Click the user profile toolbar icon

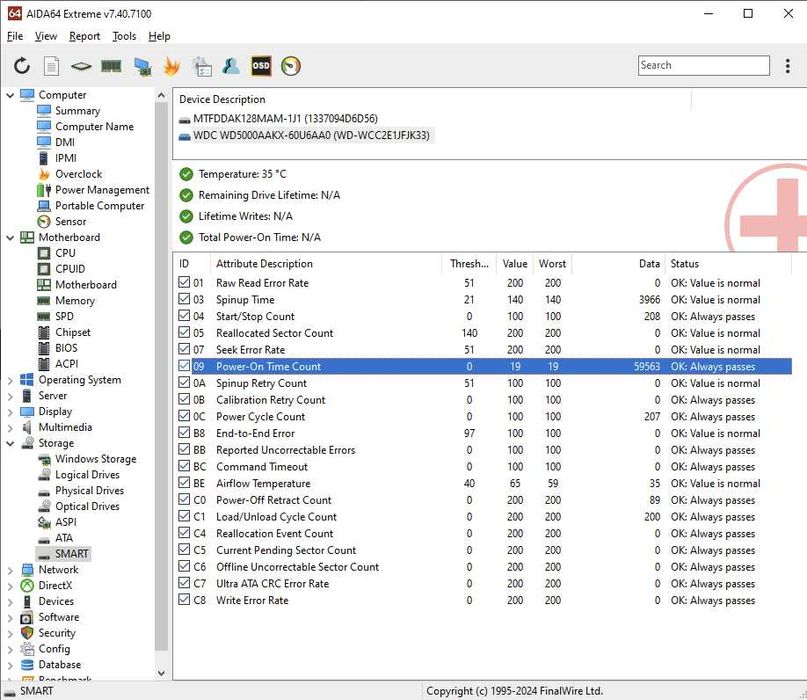[231, 65]
